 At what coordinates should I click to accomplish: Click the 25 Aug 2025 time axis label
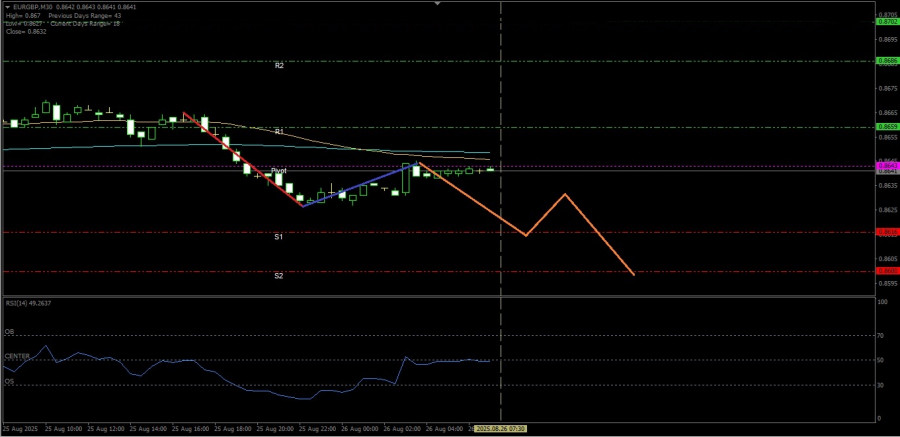coord(19,429)
